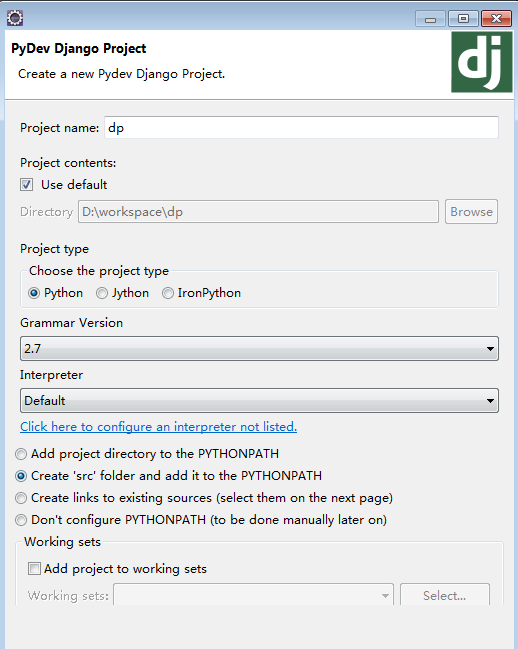Close the PyDev Django Project dialog
This screenshot has width=518, height=649.
pos(496,19)
